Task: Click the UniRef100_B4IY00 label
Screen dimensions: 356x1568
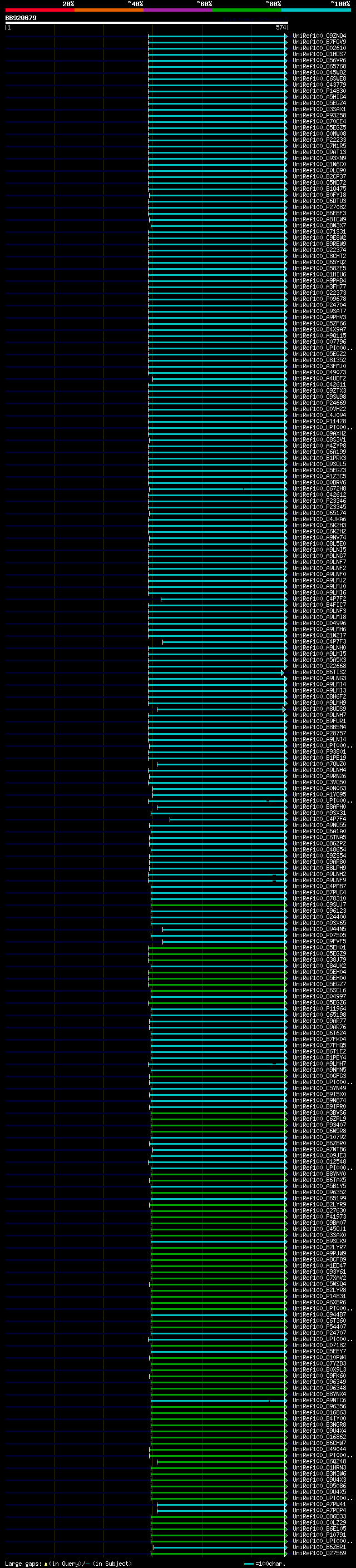Action: coord(319,1418)
